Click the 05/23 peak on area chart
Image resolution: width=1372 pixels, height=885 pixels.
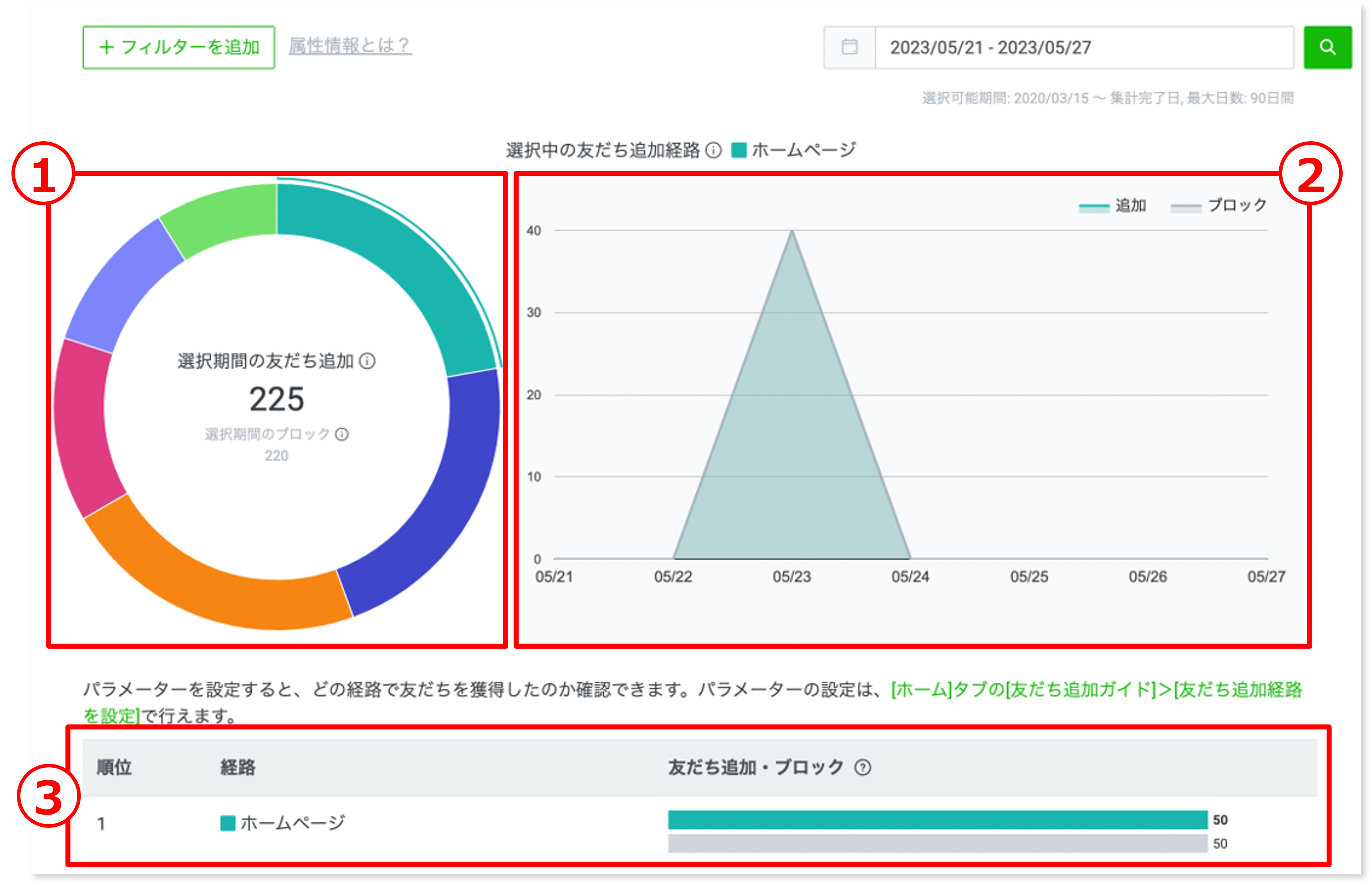(792, 232)
